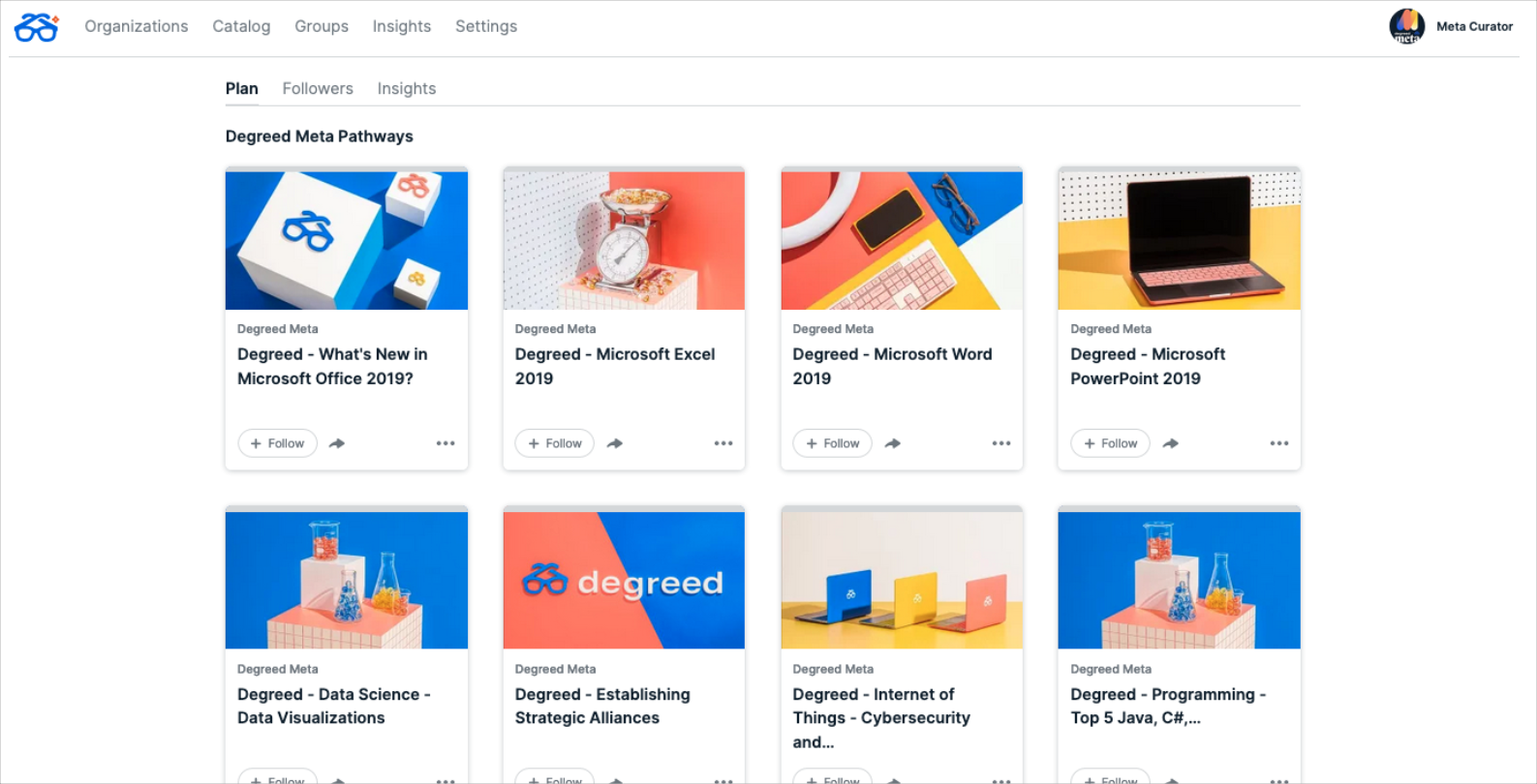Click Degreed Meta label on PowerPoint 2019 card
This screenshot has height=784, width=1537.
[x=1111, y=329]
